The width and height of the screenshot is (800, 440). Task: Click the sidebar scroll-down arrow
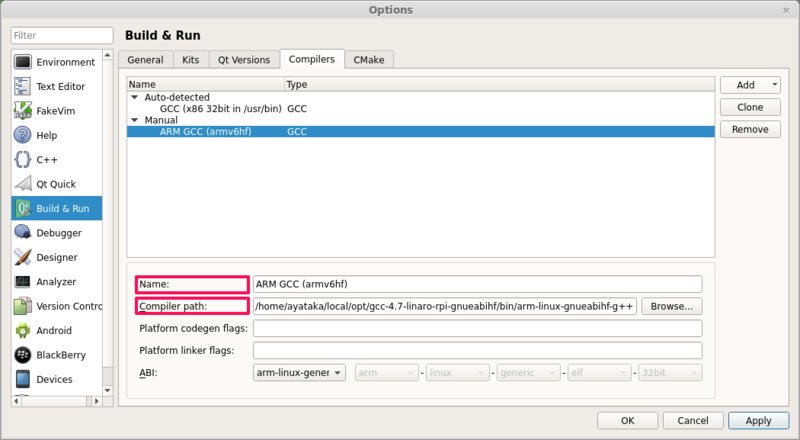click(108, 390)
